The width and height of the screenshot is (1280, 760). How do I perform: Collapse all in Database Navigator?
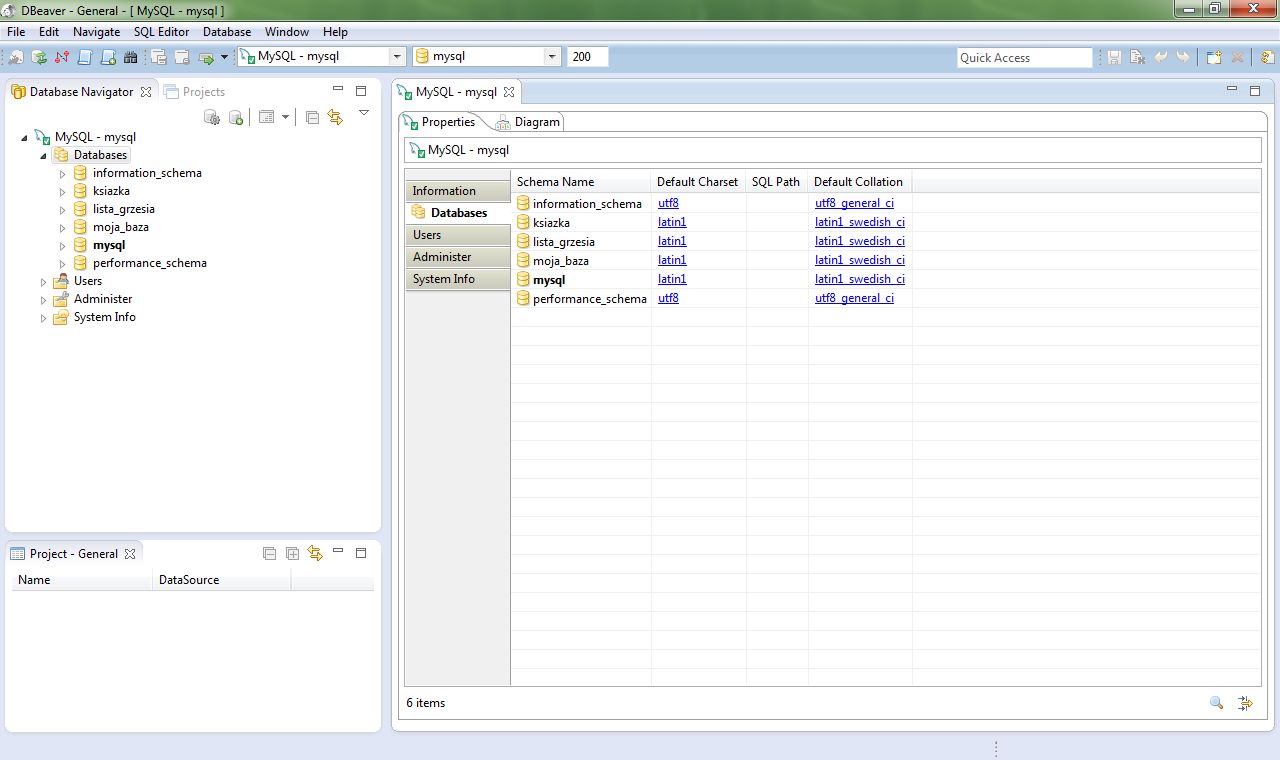312,117
